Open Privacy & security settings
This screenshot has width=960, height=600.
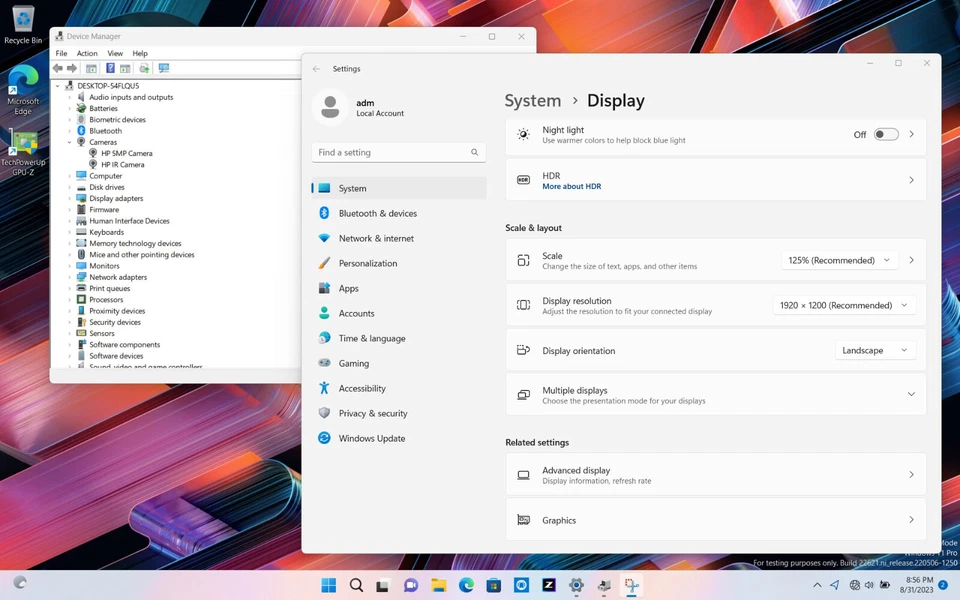point(372,413)
